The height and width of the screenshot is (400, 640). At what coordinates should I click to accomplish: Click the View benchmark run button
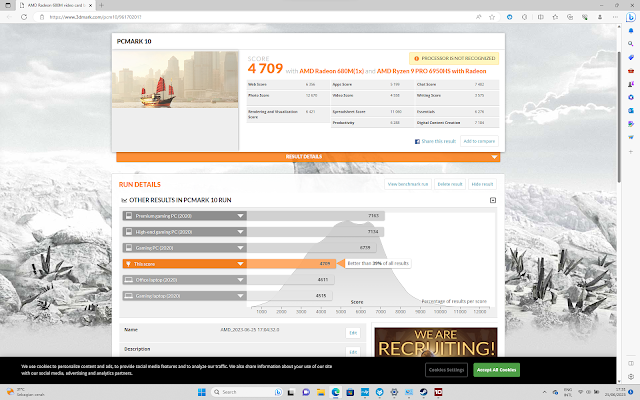pos(408,184)
